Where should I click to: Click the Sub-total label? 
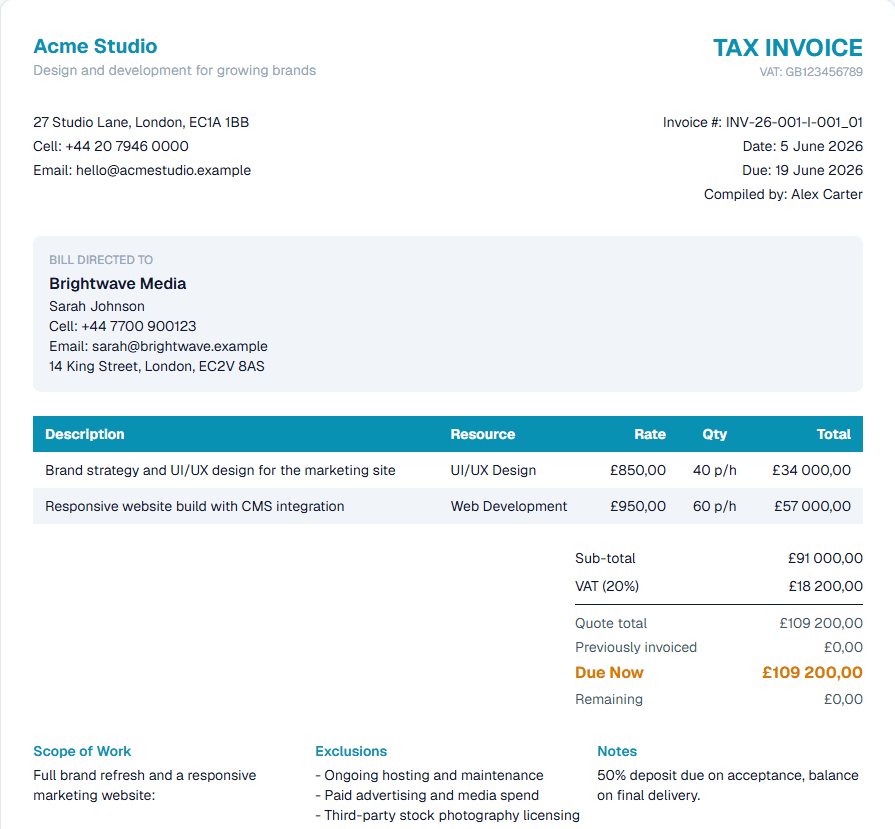(605, 558)
